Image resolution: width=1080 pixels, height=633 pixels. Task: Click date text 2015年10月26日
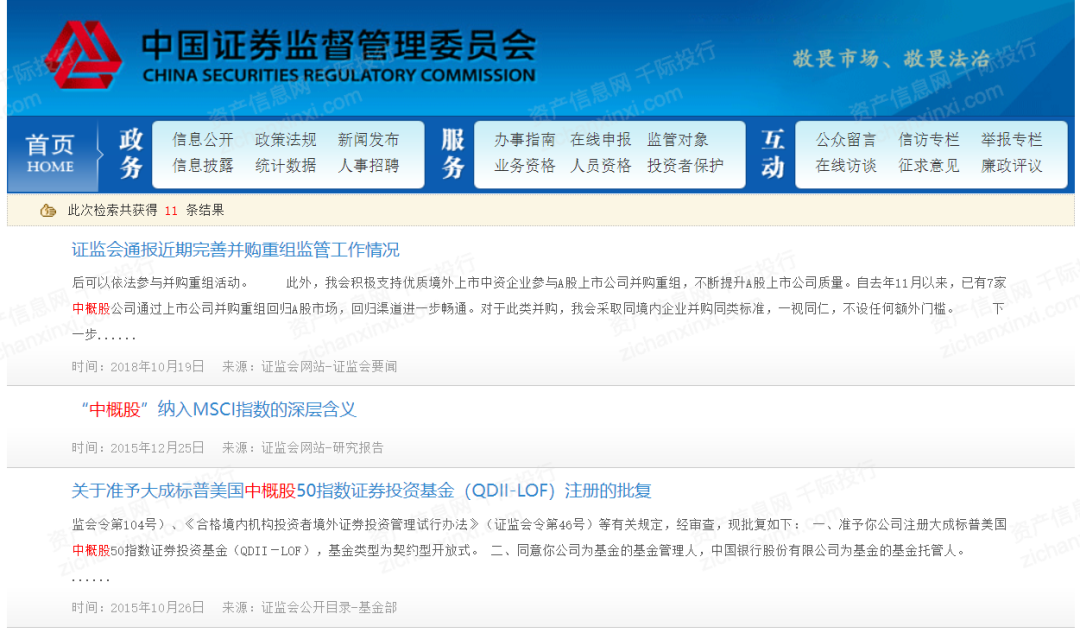[157, 608]
